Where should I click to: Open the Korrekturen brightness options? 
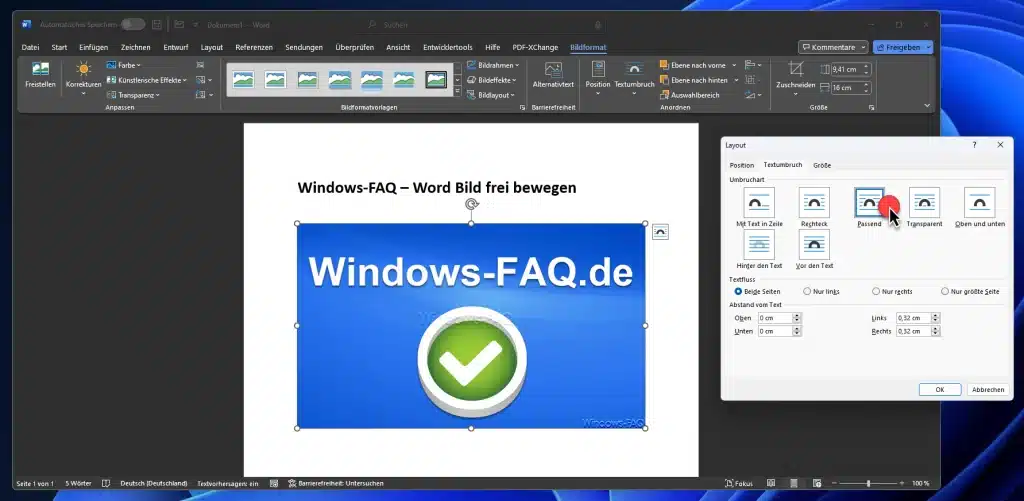84,78
